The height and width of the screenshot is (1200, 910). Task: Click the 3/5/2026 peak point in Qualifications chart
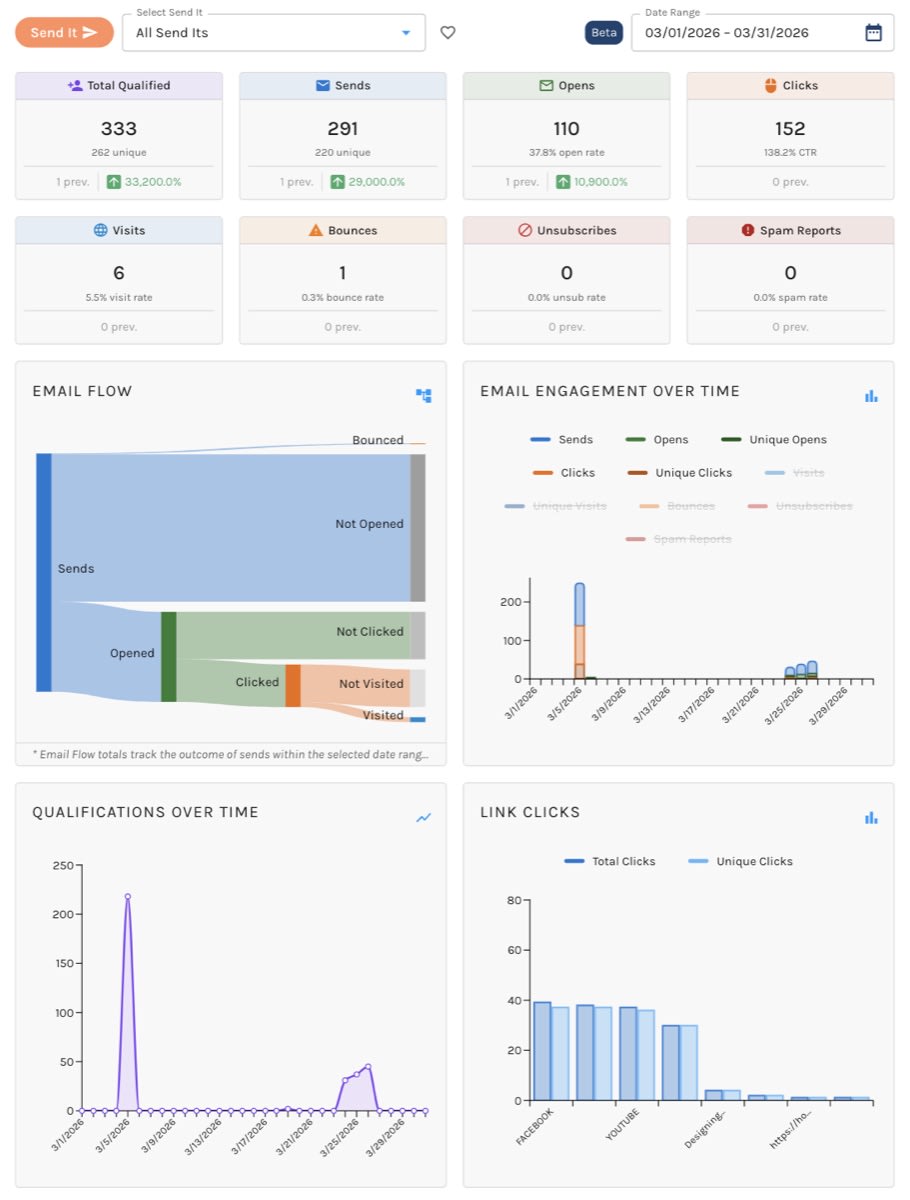point(127,897)
